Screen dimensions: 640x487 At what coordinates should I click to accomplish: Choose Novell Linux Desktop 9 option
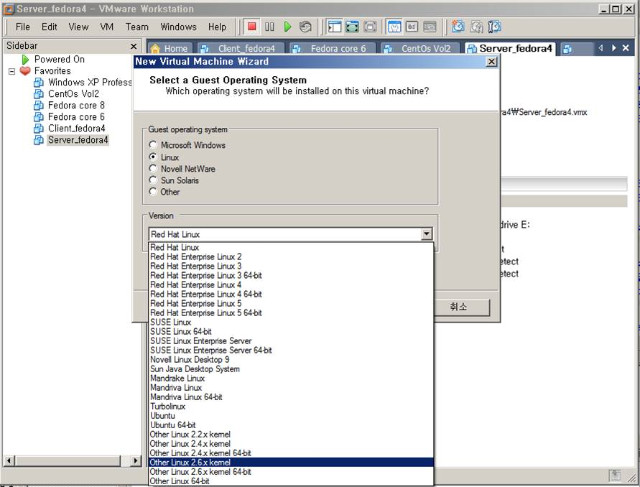(291, 360)
